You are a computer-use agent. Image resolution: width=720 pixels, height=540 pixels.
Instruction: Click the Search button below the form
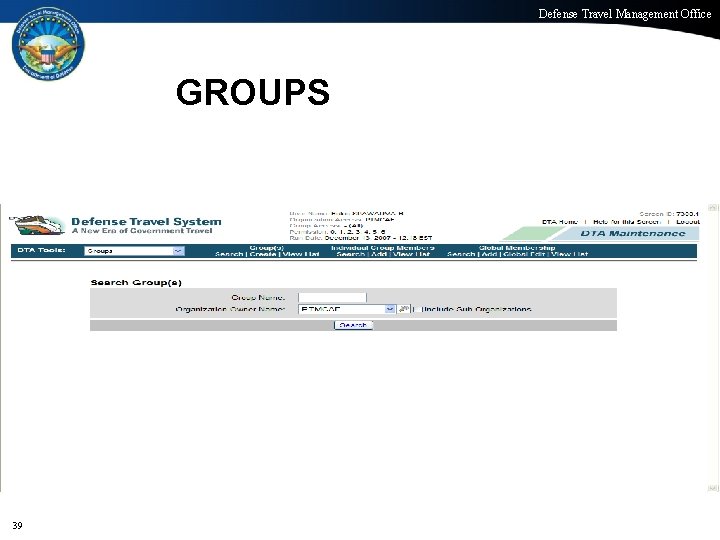[x=353, y=325]
